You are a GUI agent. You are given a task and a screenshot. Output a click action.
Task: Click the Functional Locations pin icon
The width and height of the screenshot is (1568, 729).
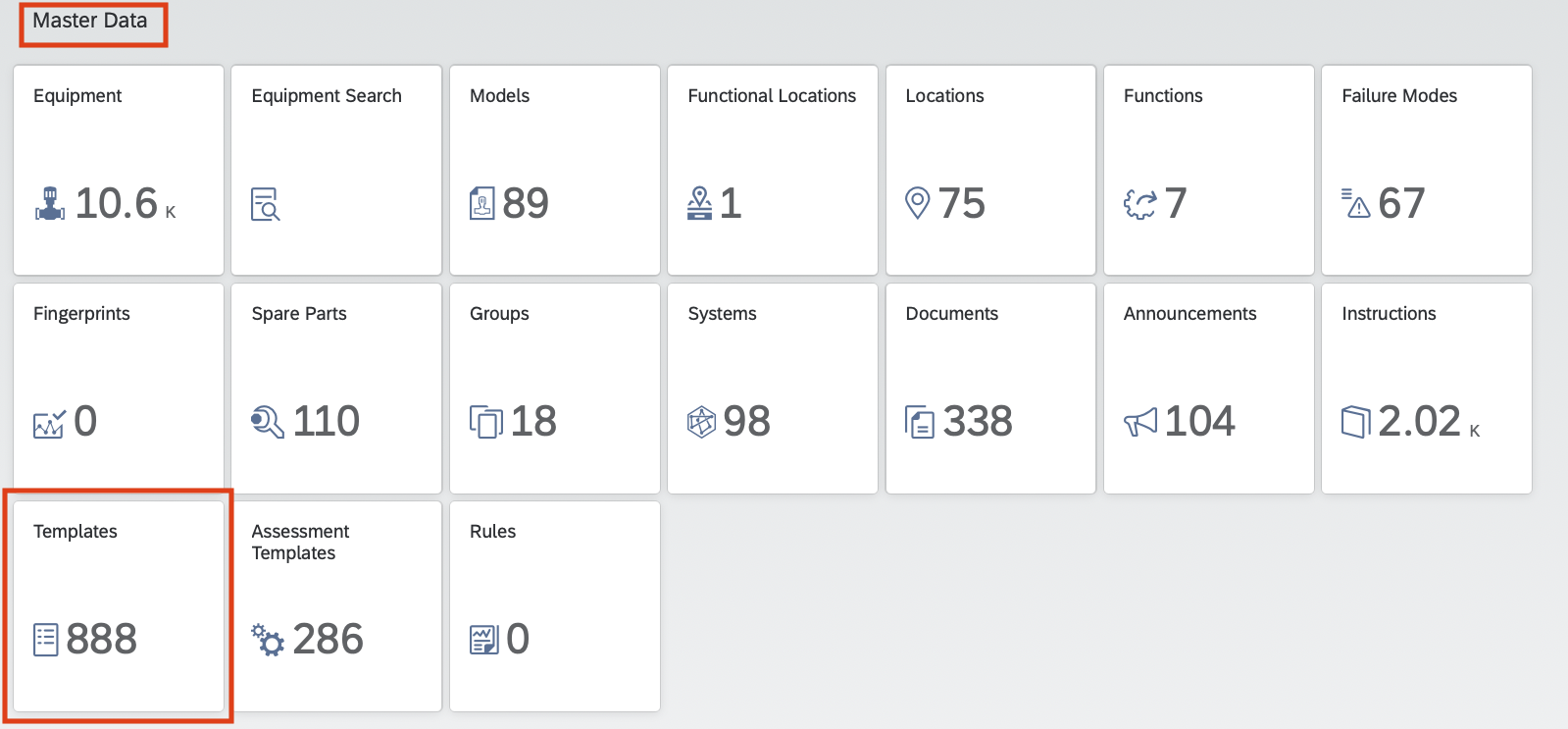(699, 203)
